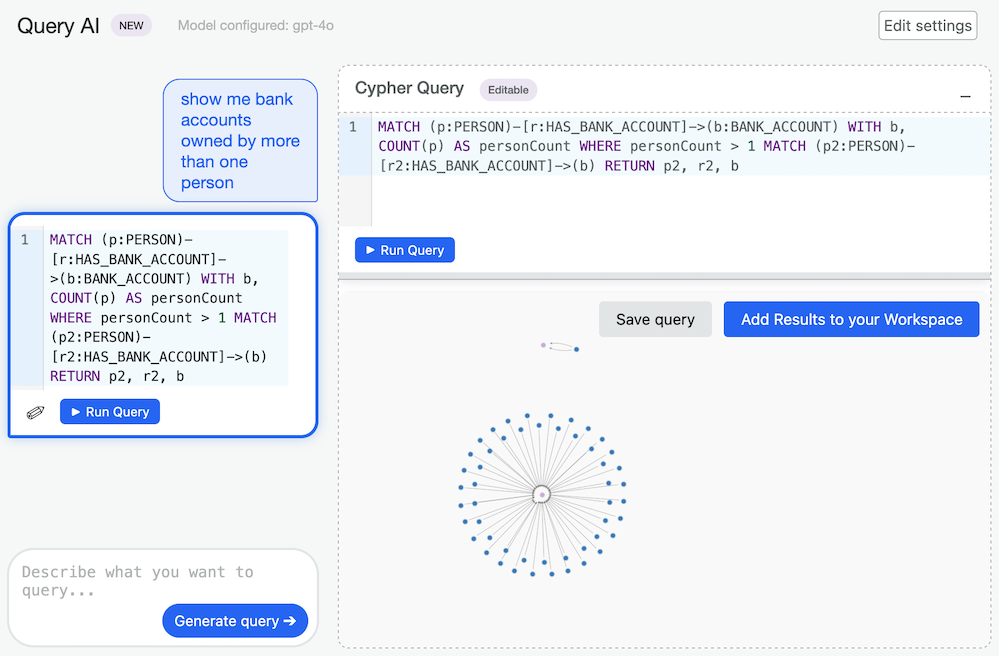Click the 'show me bank accounts' prompt bubble
The width and height of the screenshot is (1000, 656).
240,140
